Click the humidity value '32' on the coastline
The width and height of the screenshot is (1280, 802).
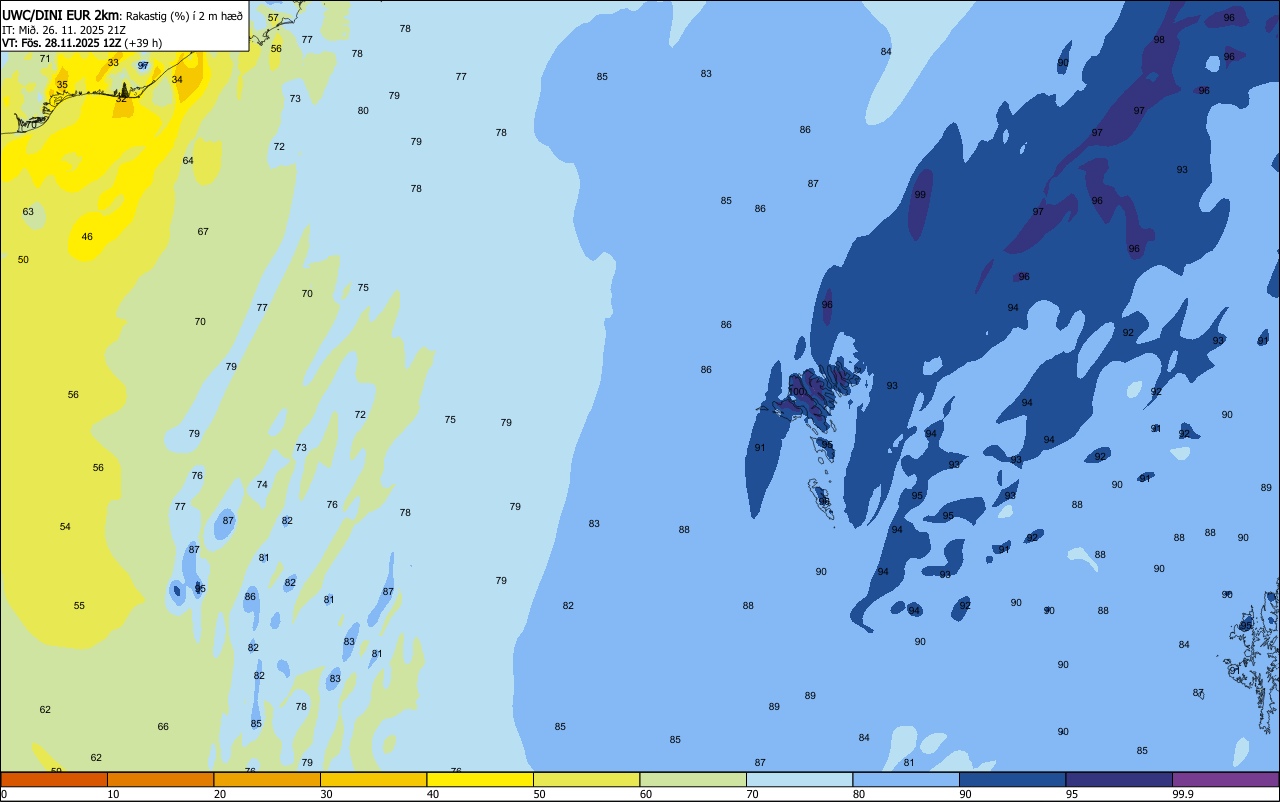[x=121, y=99]
